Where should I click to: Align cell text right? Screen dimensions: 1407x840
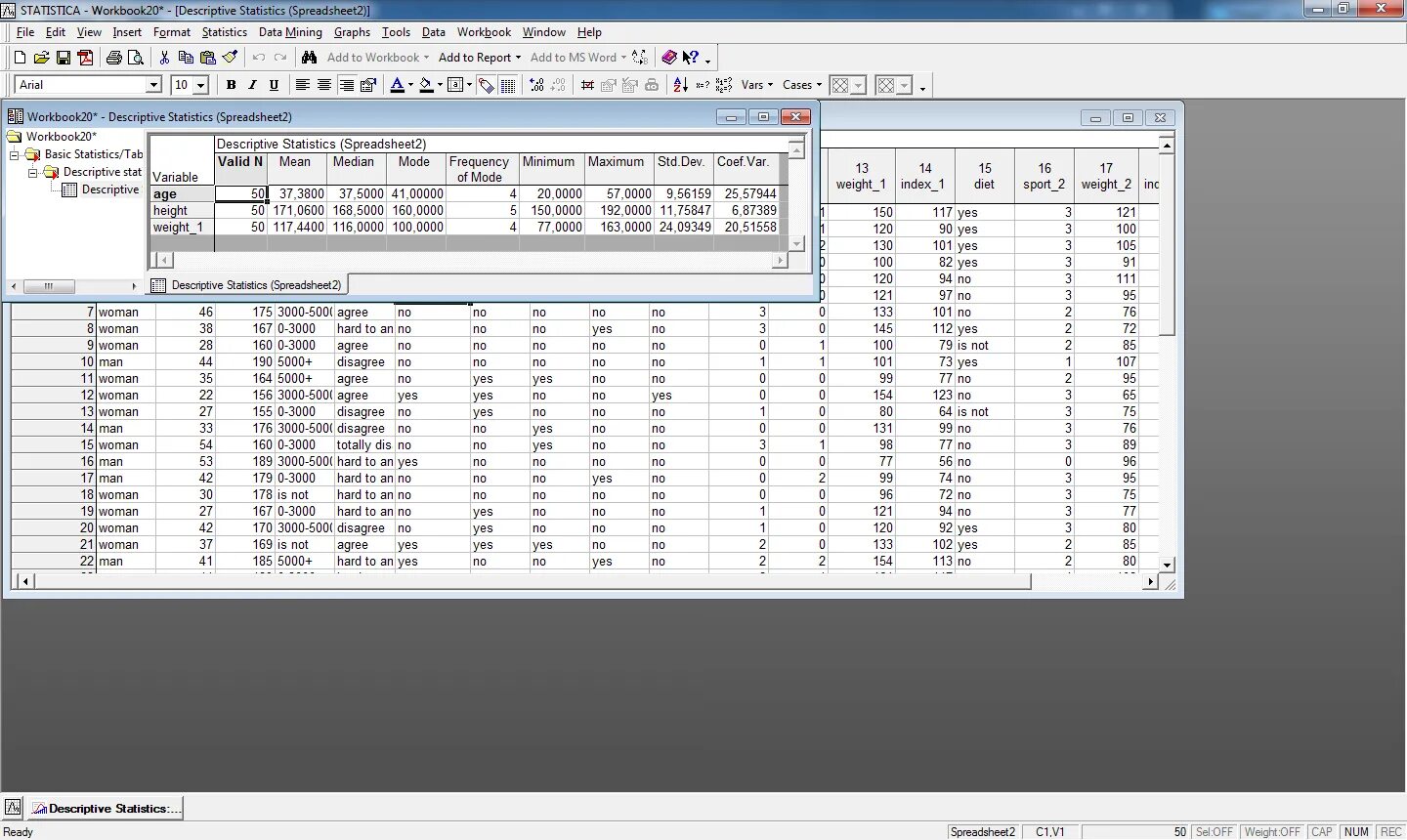[346, 85]
